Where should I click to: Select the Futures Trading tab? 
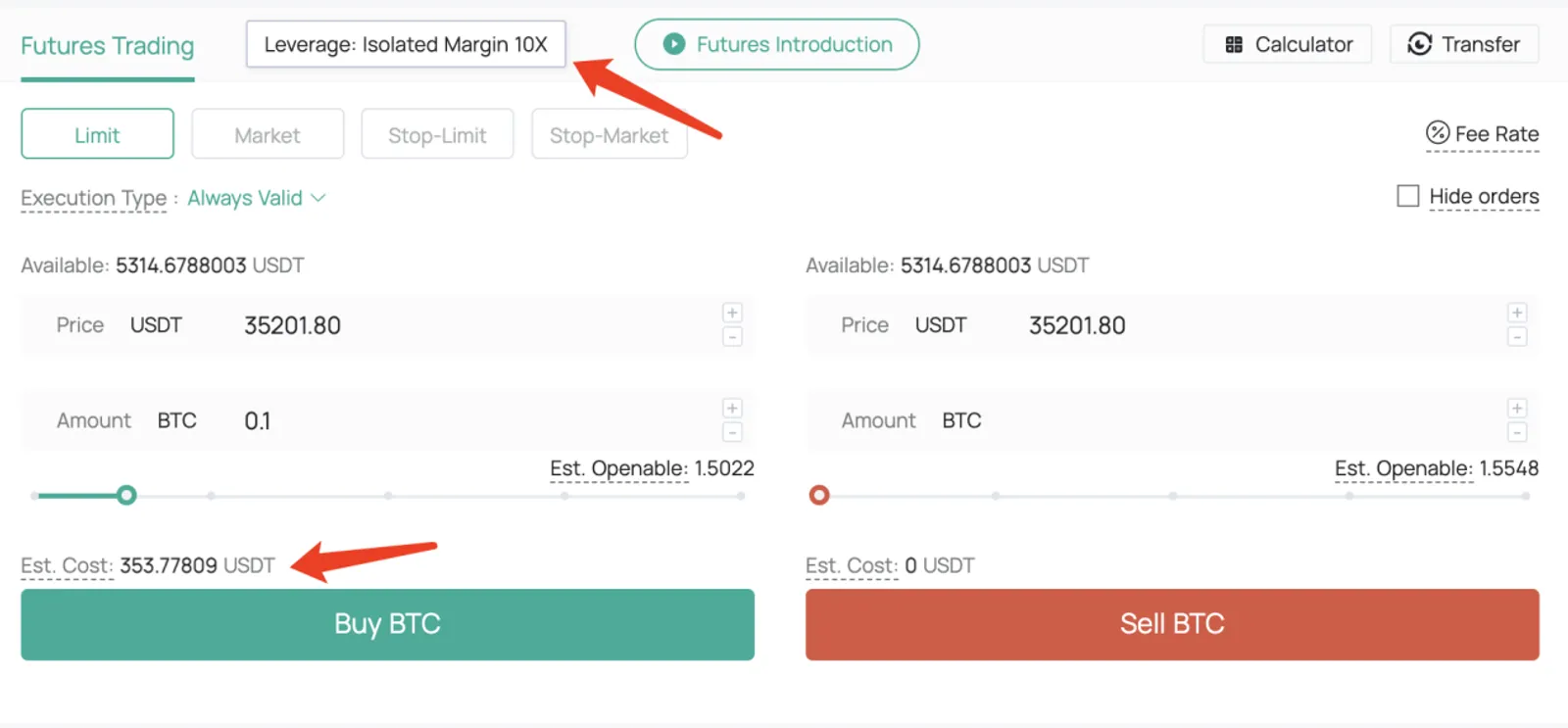coord(108,46)
